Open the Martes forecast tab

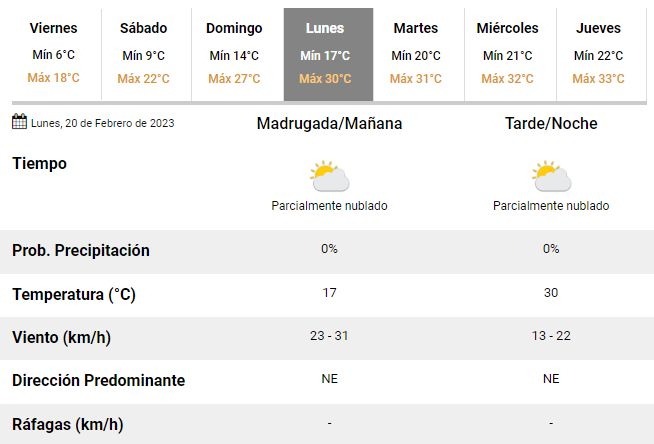[415, 54]
